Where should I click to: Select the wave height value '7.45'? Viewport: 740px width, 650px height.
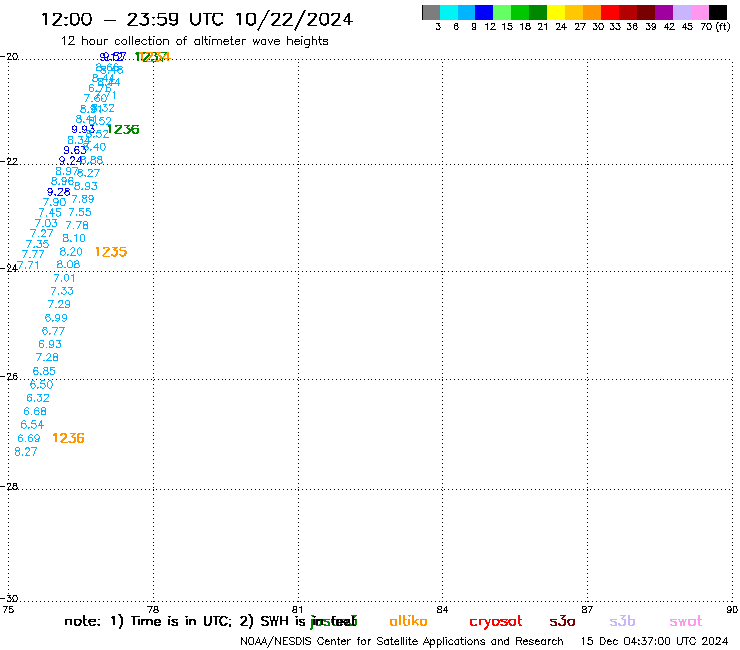tap(50, 213)
